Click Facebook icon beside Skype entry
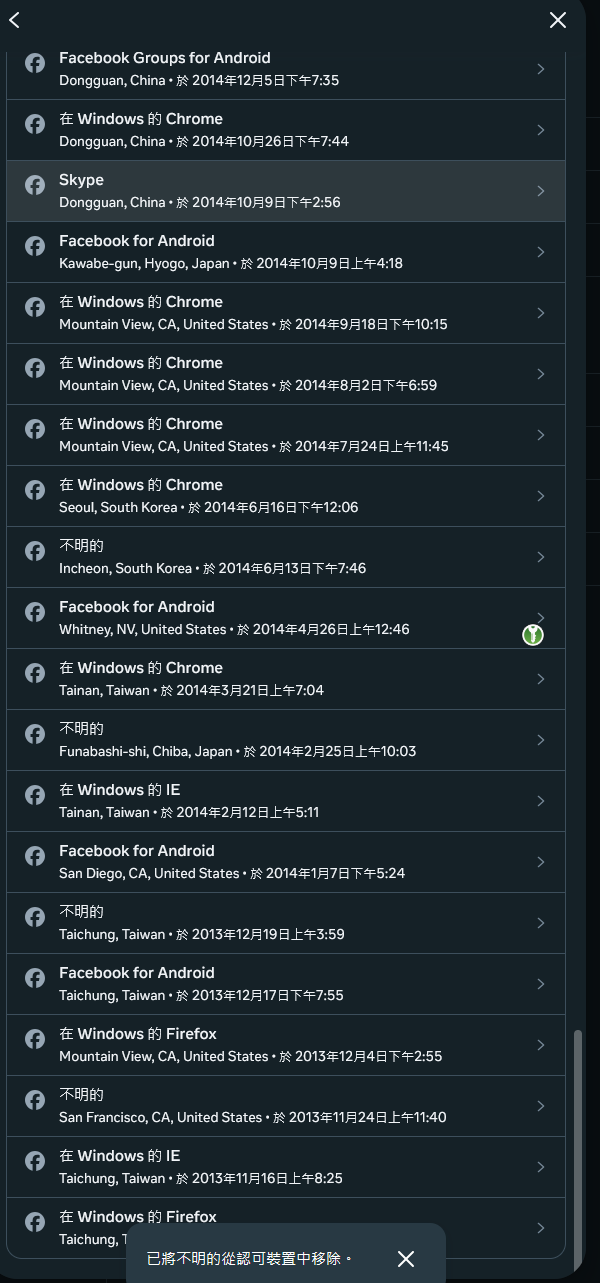The width and height of the screenshot is (600, 1283). (35, 185)
